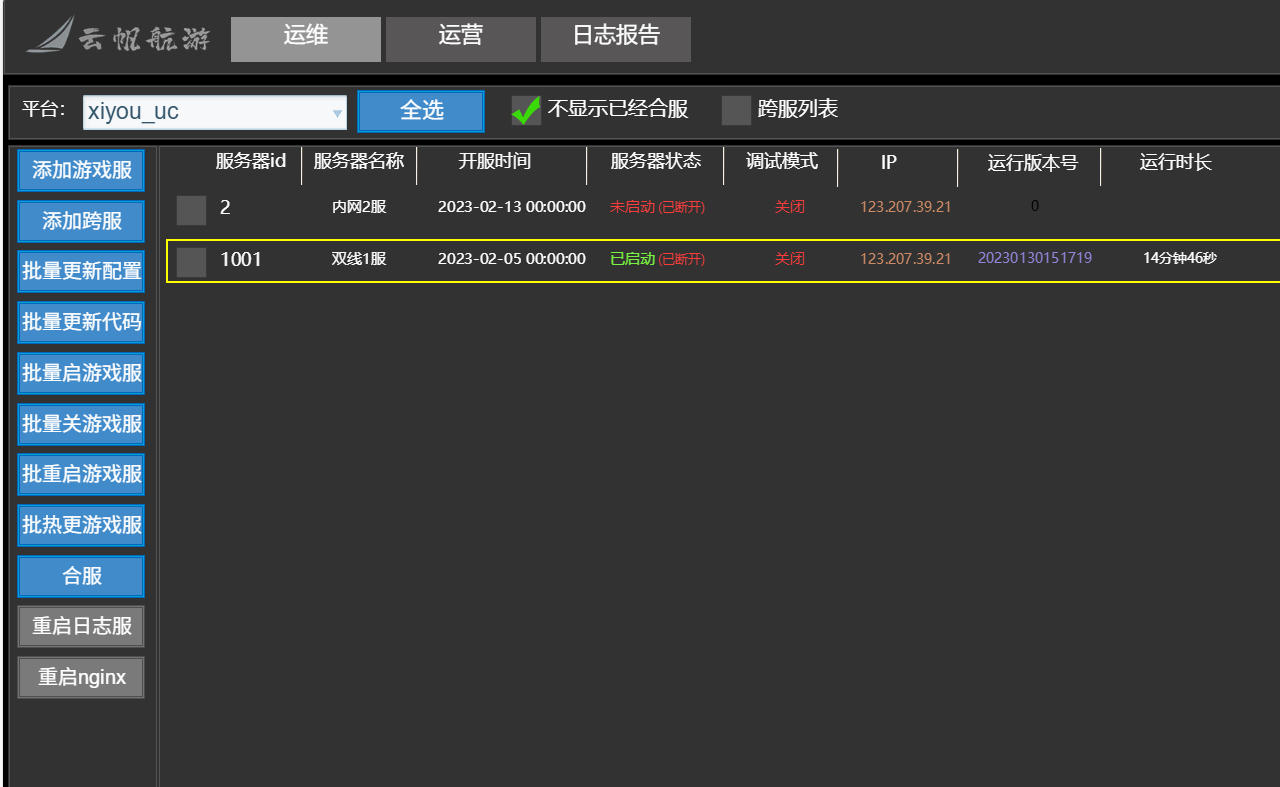Sort by the 服务器状态 column header
The height and width of the screenshot is (787, 1280).
pyautogui.click(x=655, y=162)
